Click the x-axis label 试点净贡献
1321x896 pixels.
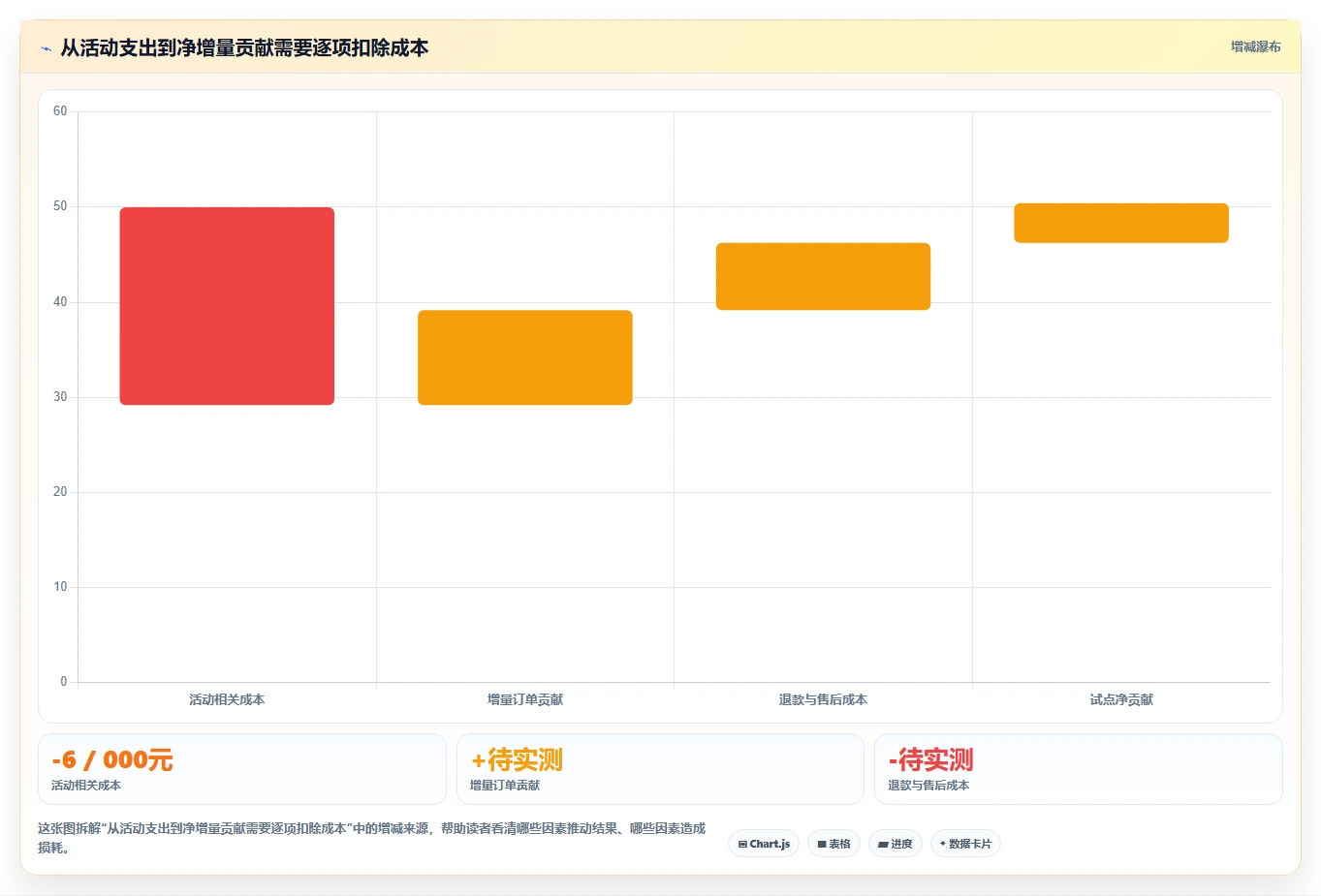click(1121, 699)
